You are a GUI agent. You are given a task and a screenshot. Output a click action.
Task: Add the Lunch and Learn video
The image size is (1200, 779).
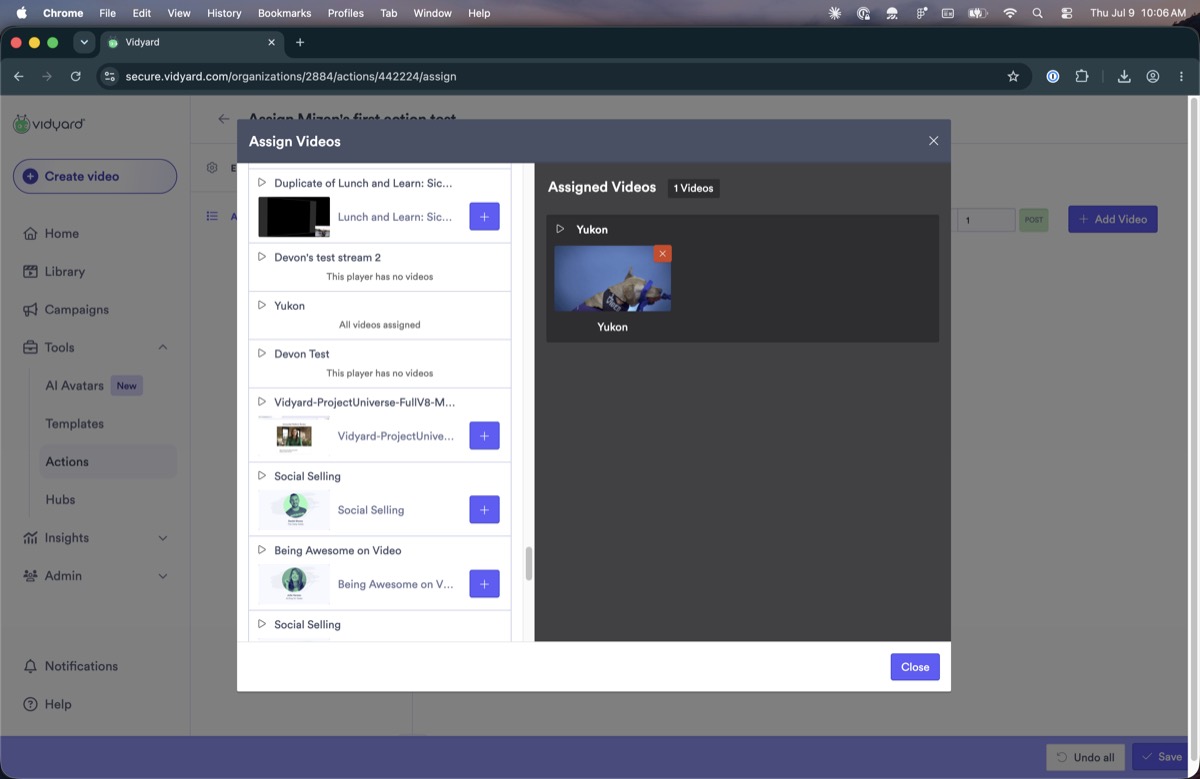(484, 216)
